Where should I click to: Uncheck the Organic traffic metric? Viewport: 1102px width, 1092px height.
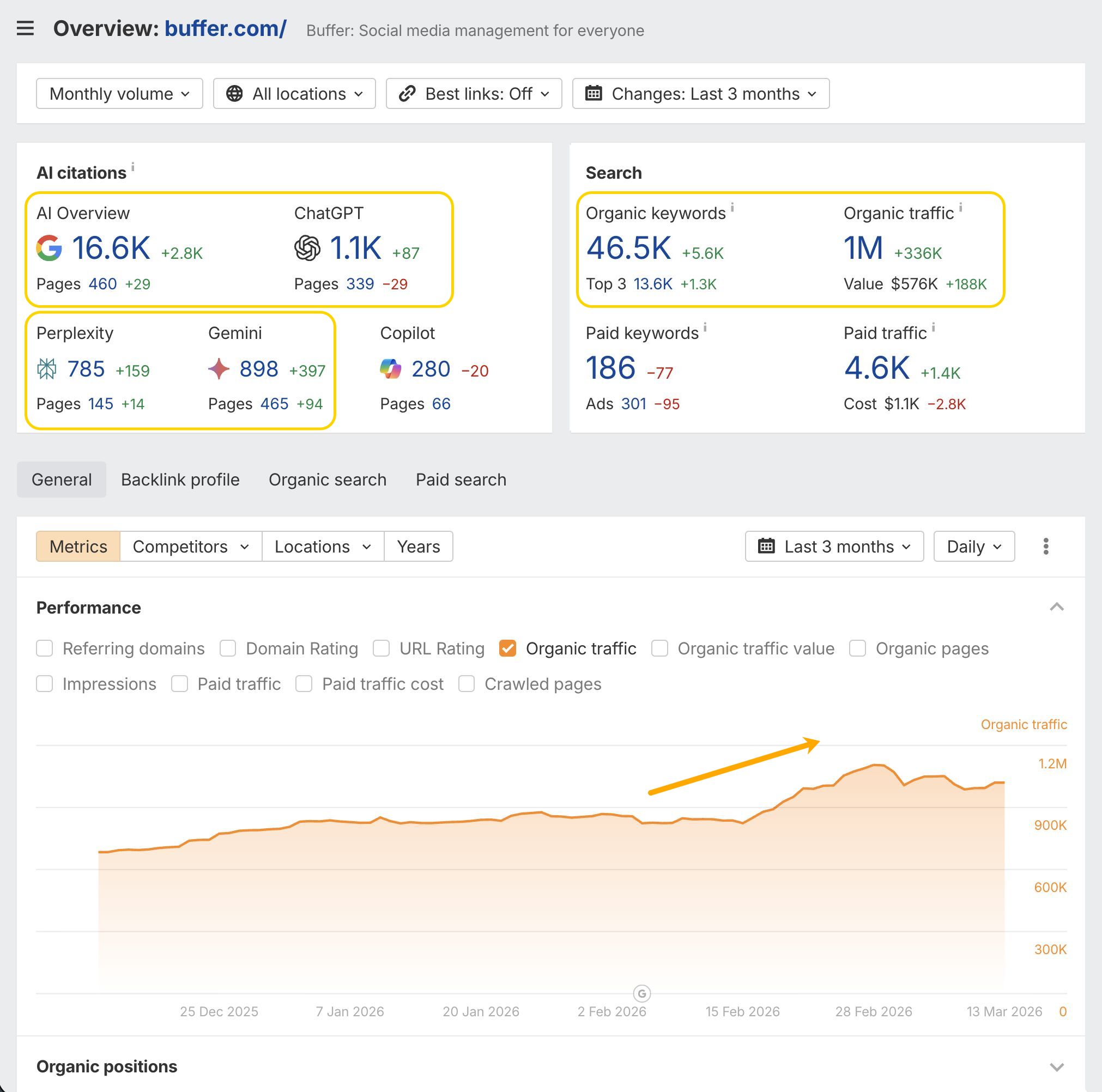coord(507,648)
